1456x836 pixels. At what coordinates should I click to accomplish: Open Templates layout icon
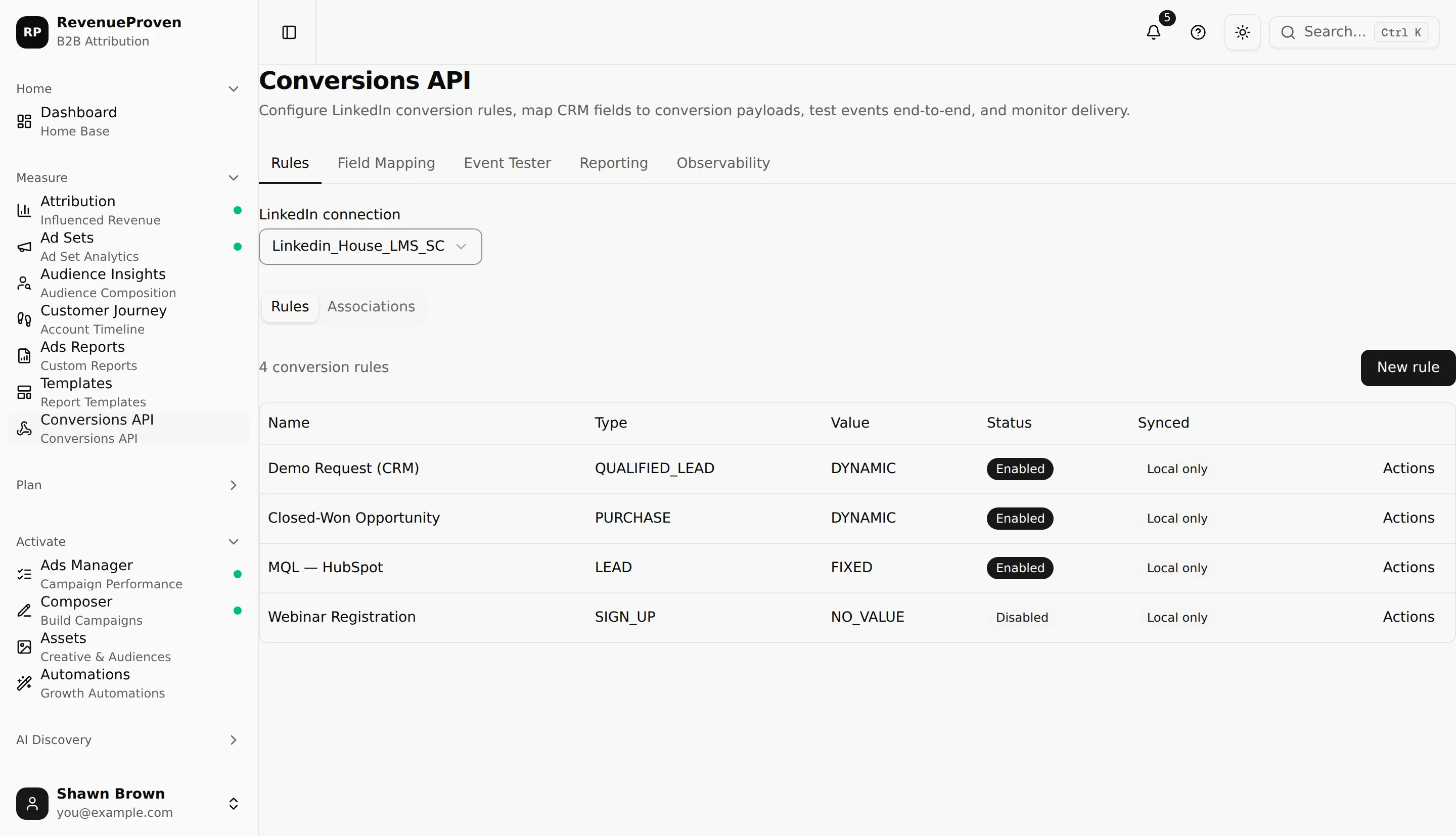24,392
